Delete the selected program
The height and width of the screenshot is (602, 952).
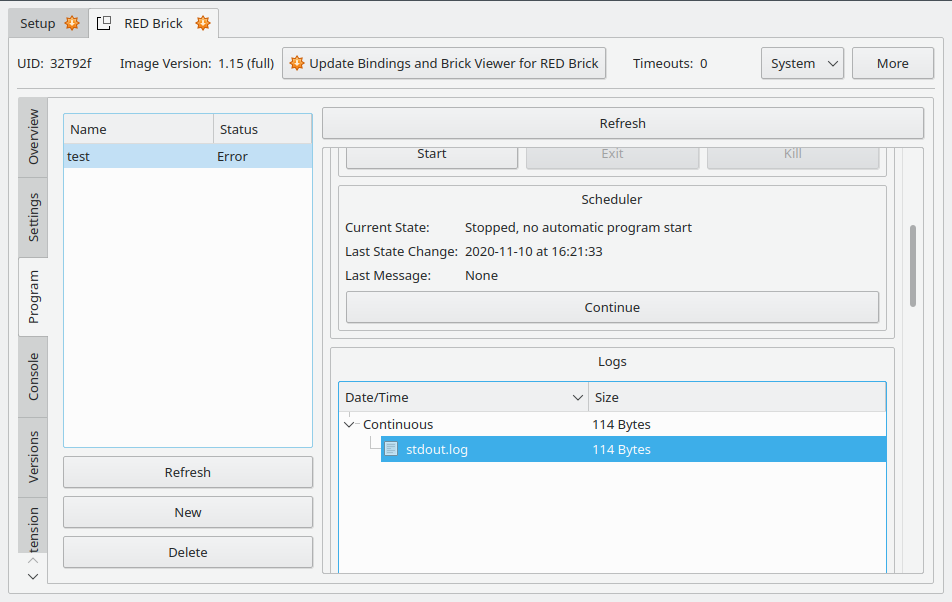click(188, 552)
